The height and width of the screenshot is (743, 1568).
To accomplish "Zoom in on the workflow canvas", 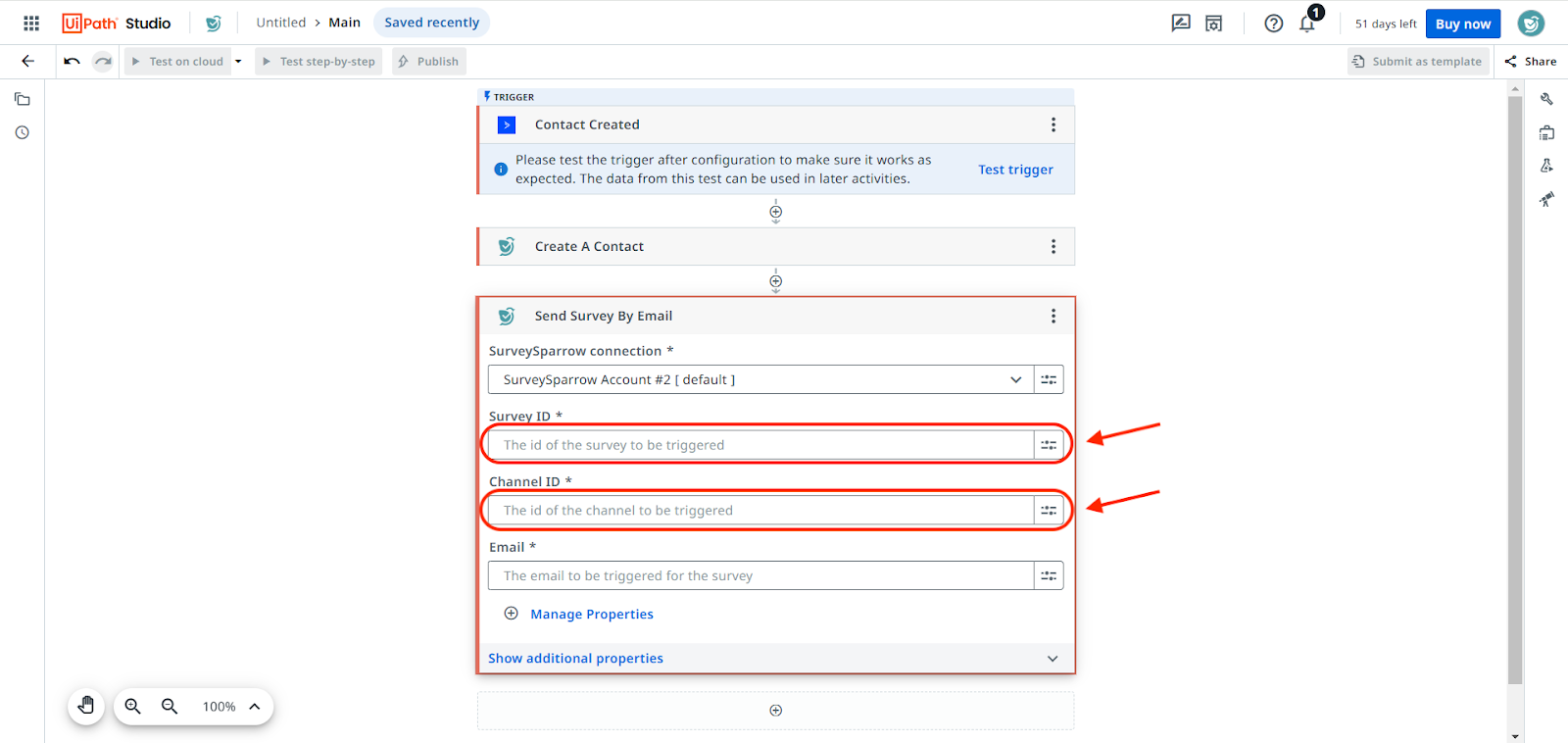I will (133, 706).
